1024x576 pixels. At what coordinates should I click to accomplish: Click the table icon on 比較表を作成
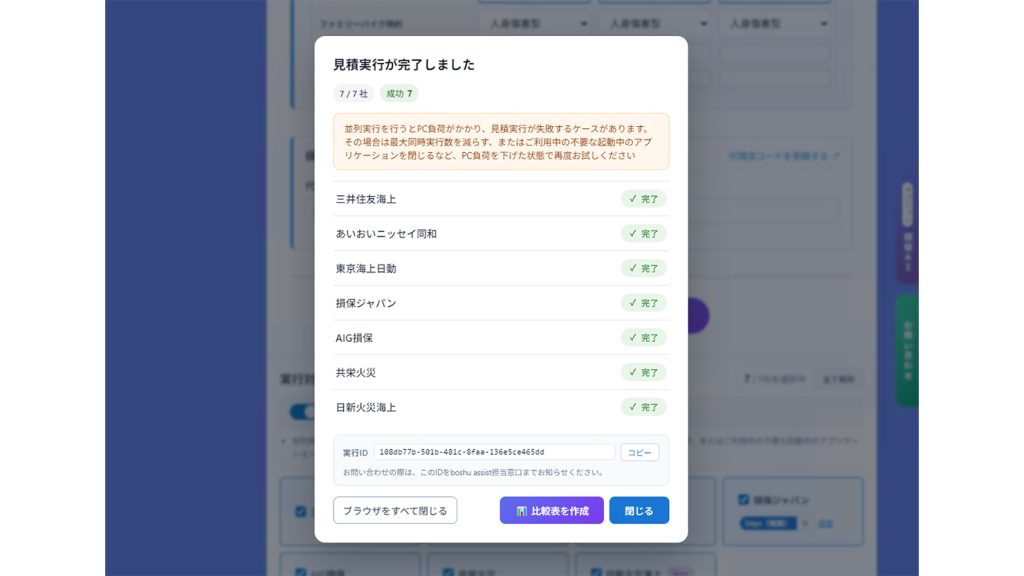pyautogui.click(x=521, y=511)
